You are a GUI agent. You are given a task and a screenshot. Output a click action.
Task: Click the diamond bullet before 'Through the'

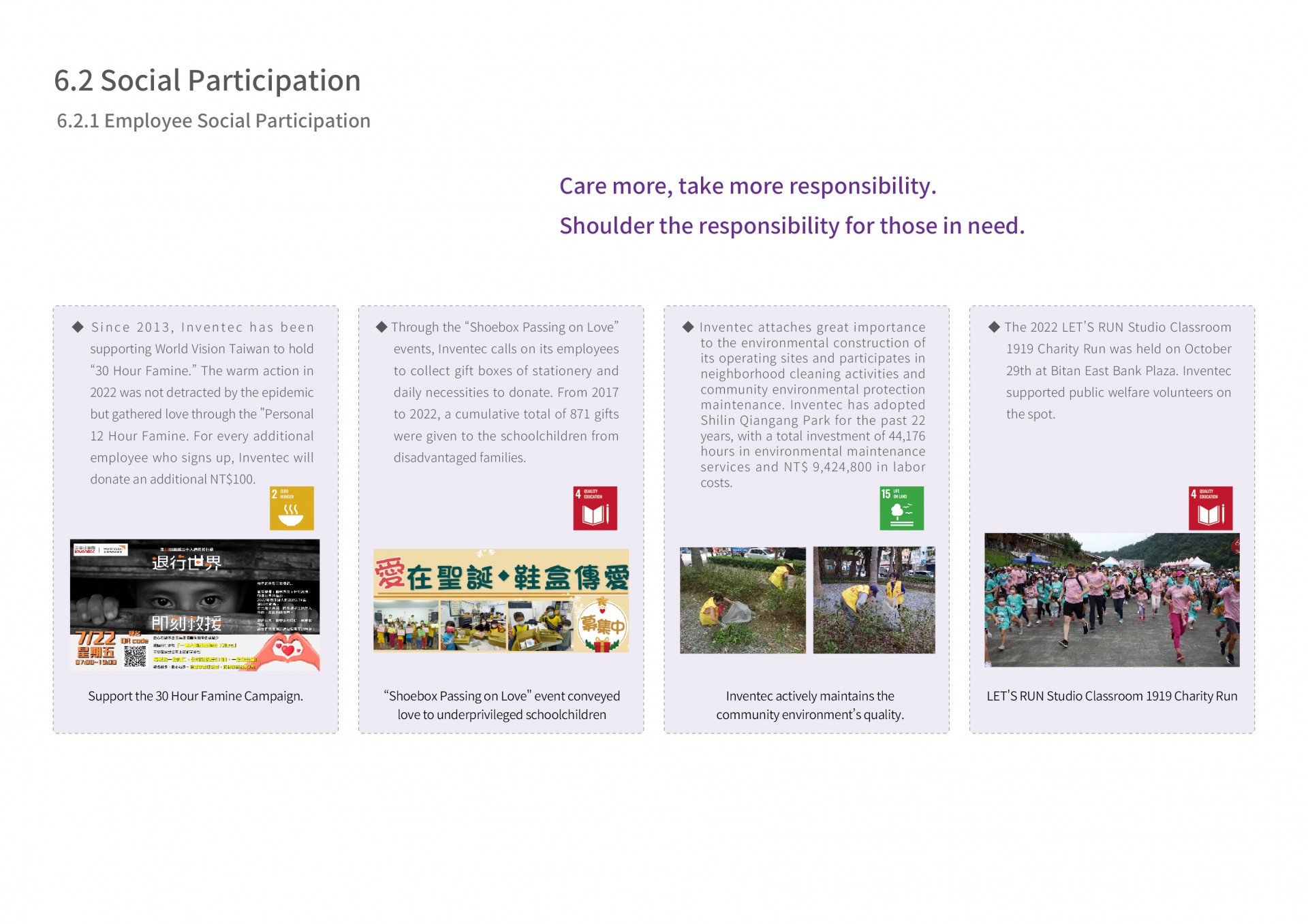(x=381, y=327)
